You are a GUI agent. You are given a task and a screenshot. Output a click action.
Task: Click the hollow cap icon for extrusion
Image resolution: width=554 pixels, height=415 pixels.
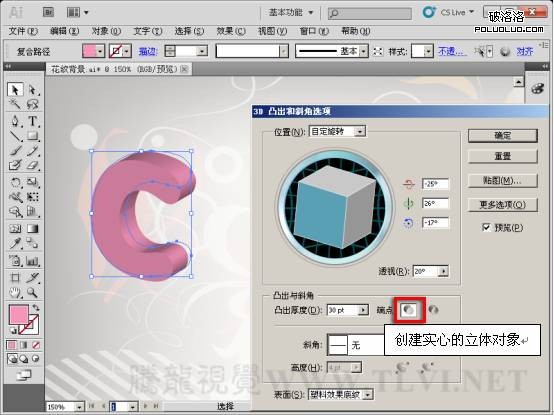point(433,310)
